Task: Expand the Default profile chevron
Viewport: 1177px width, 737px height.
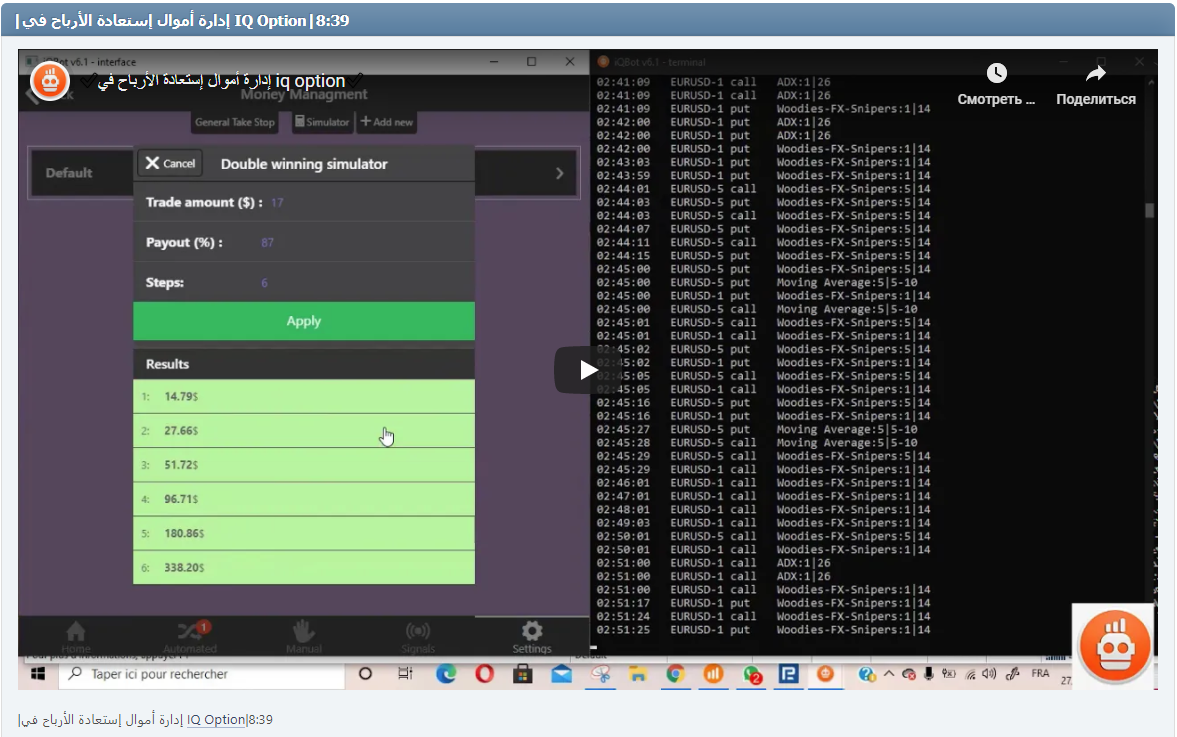Action: pos(559,173)
